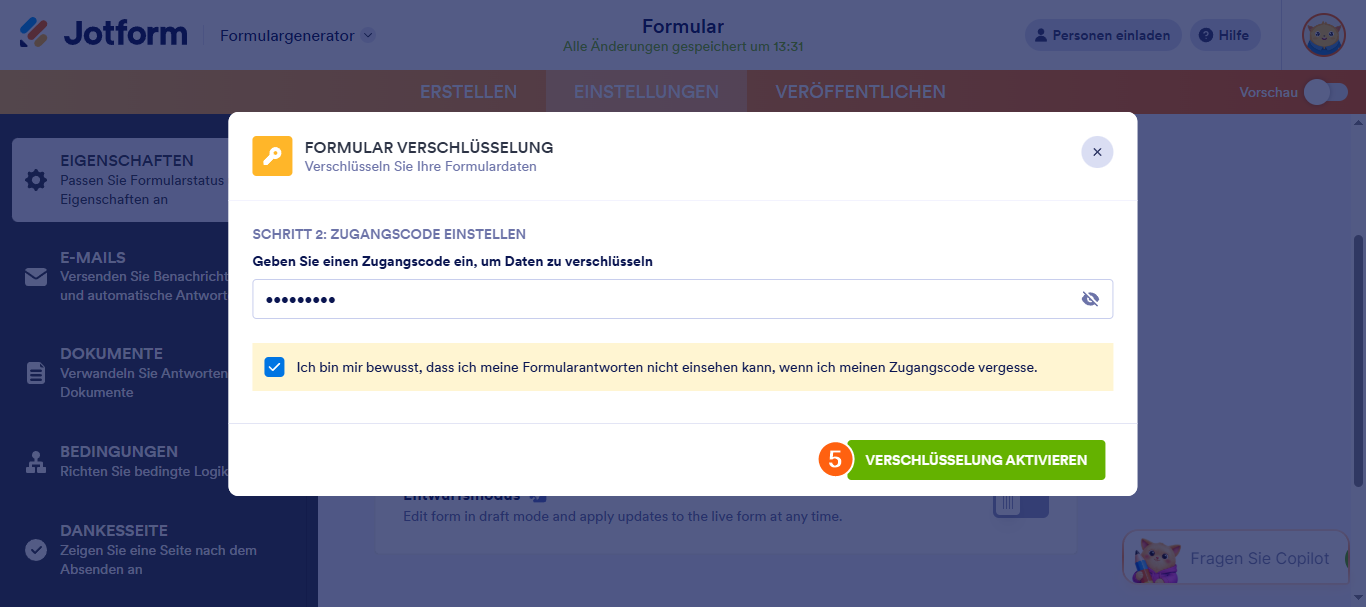The width and height of the screenshot is (1366, 607).
Task: Click the question mark icon in Hilfe
Action: (1206, 35)
